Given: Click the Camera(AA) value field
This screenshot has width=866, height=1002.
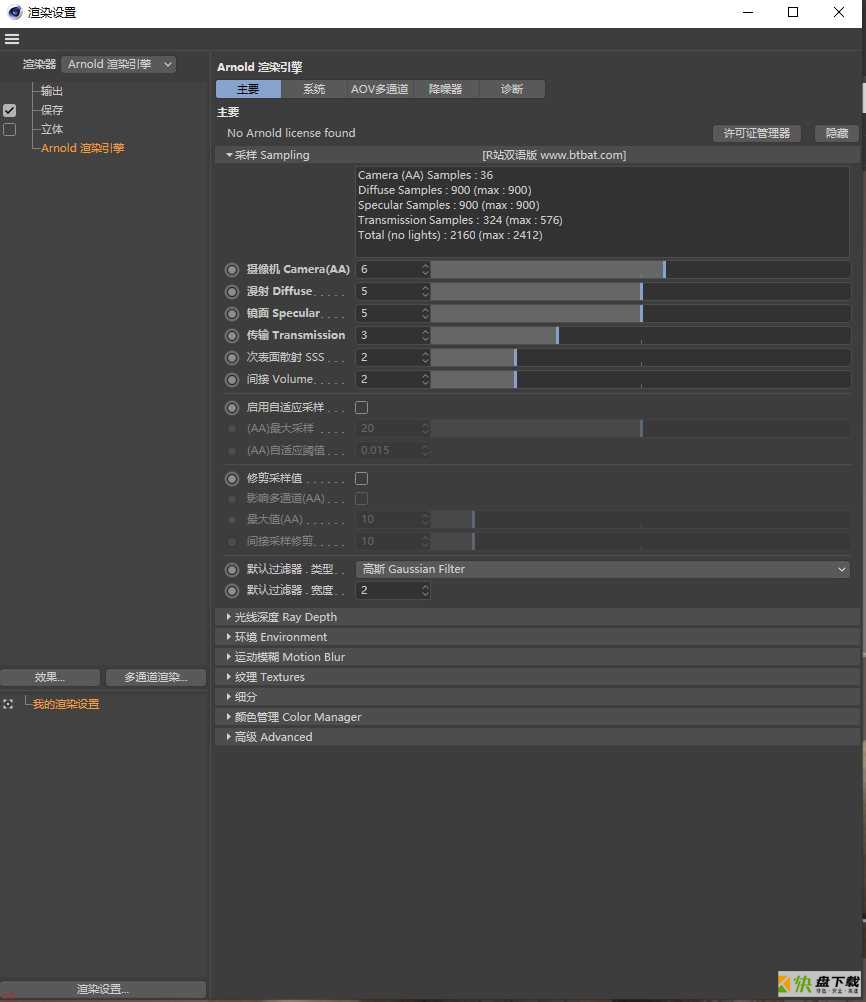Looking at the screenshot, I should pyautogui.click(x=388, y=270).
